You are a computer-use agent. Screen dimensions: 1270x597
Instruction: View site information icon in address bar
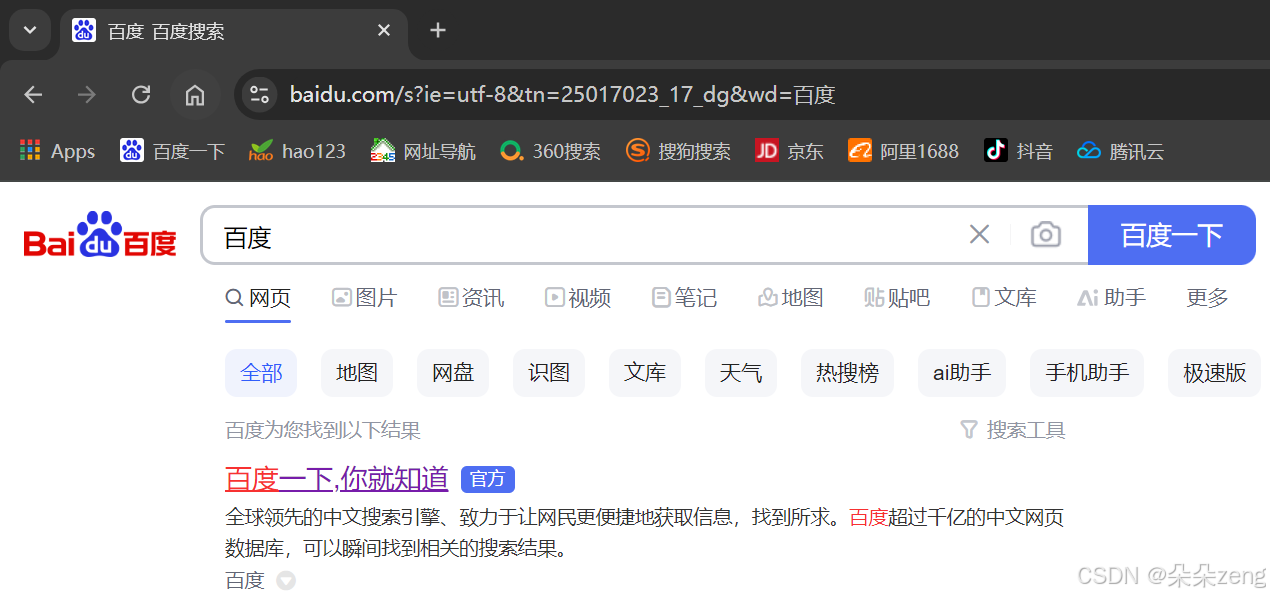pos(260,95)
